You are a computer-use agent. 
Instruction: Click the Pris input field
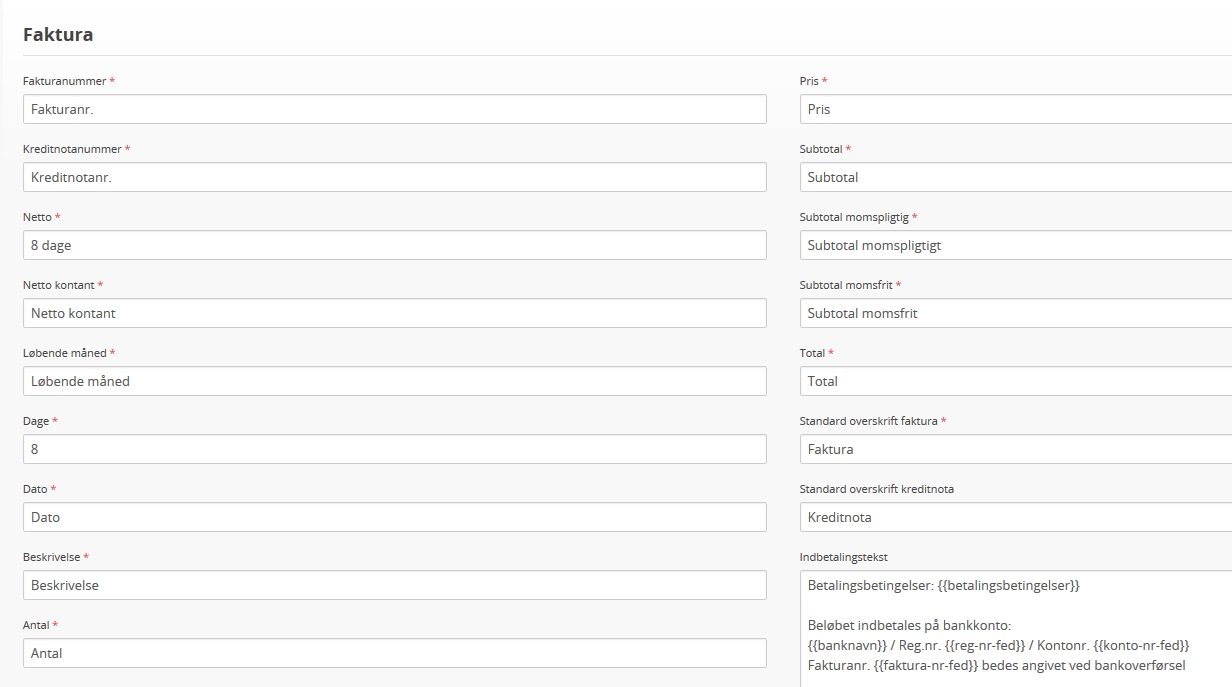(1016, 109)
